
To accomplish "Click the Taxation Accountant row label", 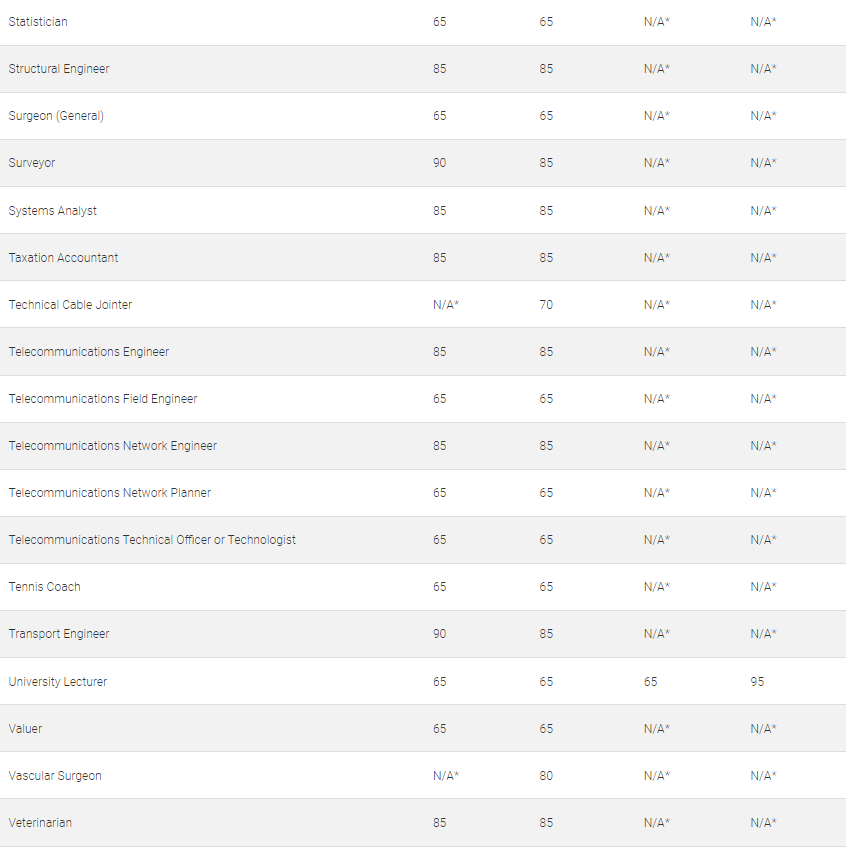I will pyautogui.click(x=63, y=258).
